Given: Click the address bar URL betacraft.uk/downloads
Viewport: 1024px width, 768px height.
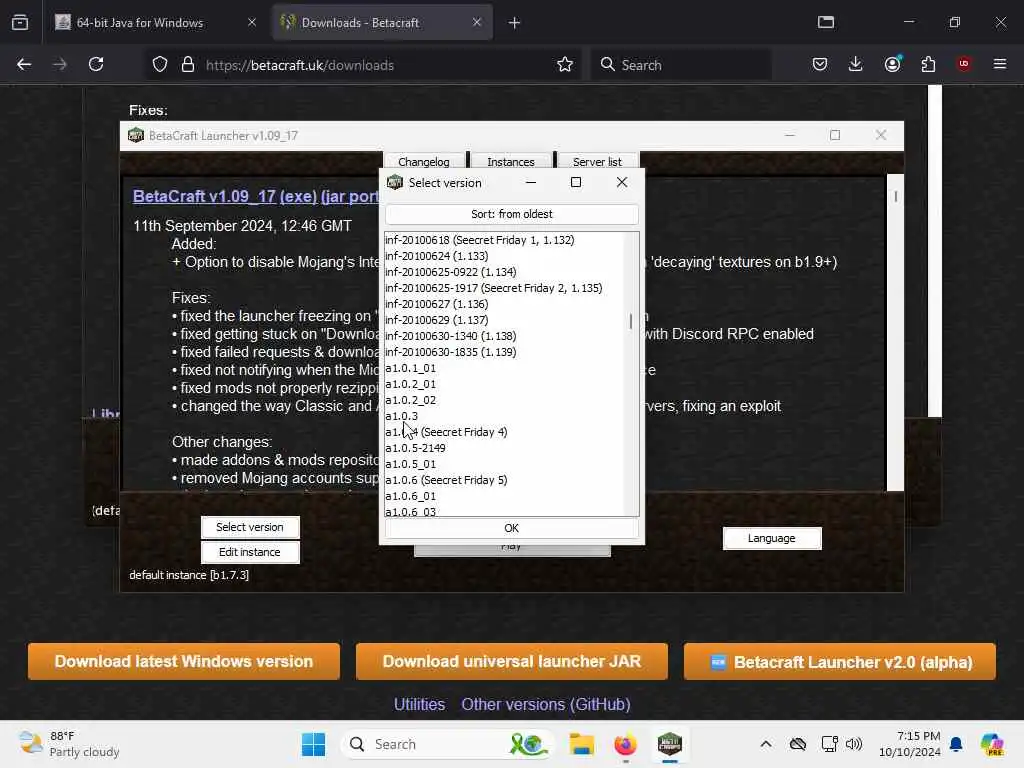Looking at the screenshot, I should 300,65.
